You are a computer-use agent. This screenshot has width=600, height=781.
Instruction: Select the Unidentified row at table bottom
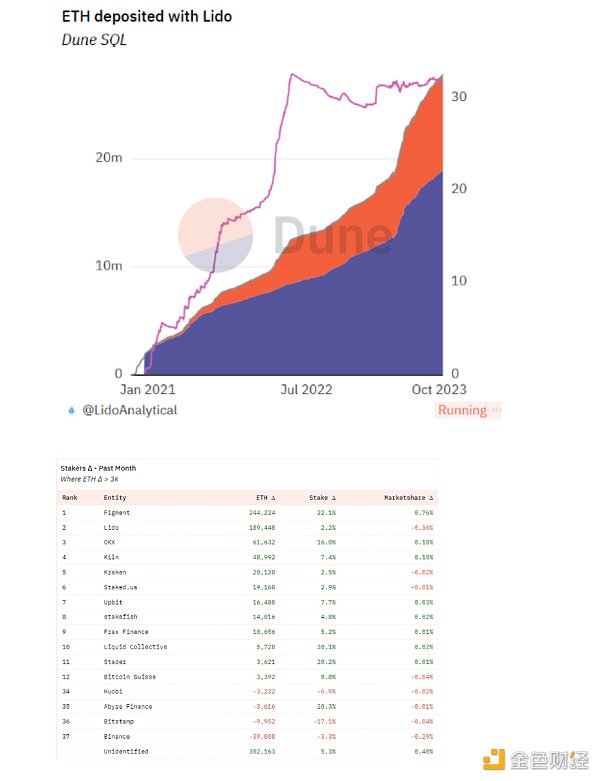tap(247, 752)
